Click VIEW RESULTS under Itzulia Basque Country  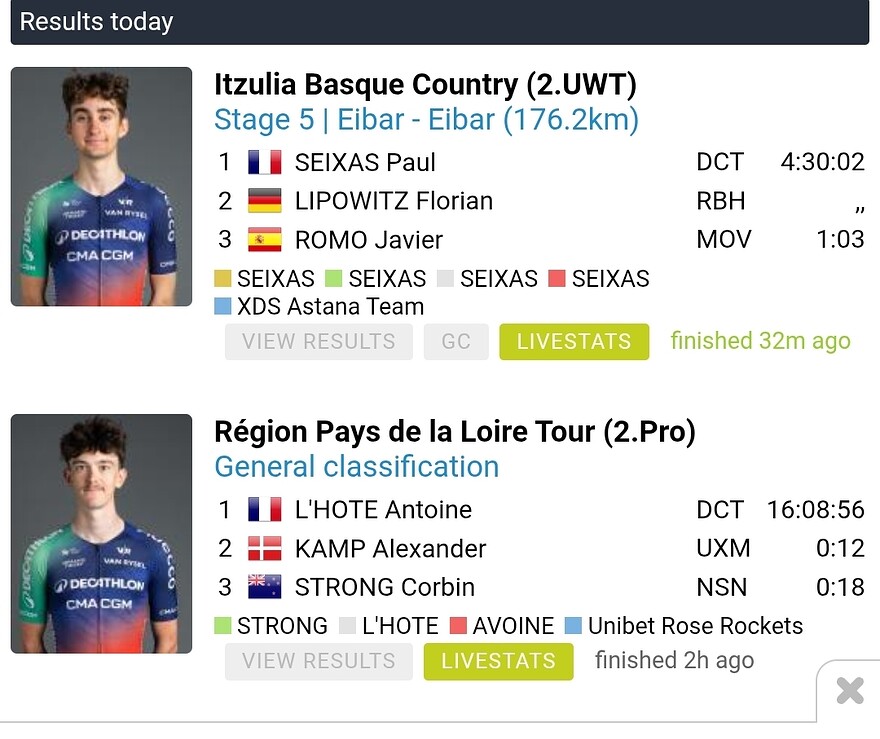[318, 341]
